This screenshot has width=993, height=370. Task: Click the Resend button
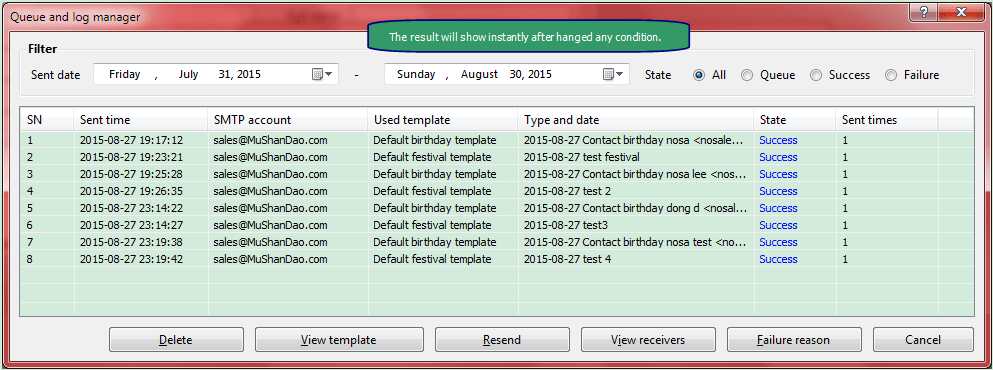click(502, 340)
